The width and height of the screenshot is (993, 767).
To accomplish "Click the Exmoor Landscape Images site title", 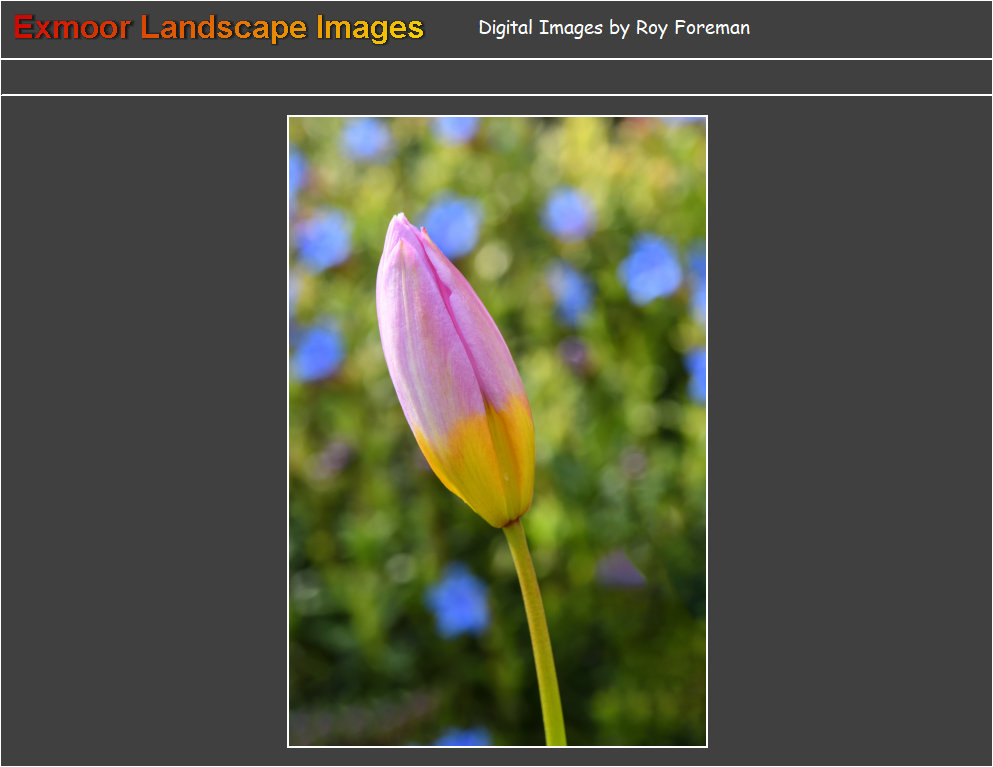I will pyautogui.click(x=219, y=28).
